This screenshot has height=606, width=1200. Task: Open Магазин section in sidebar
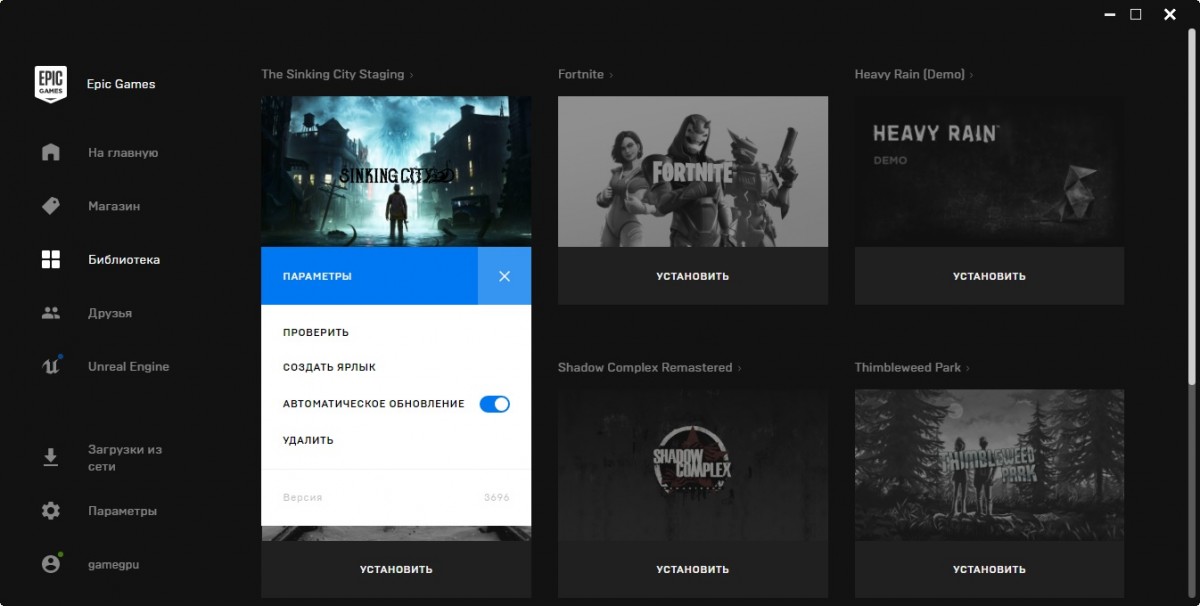[x=114, y=206]
